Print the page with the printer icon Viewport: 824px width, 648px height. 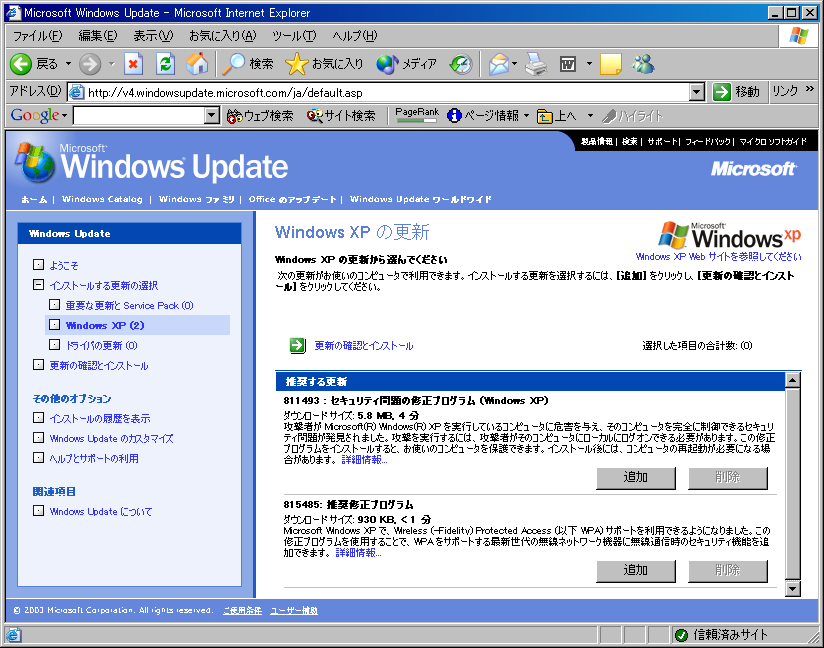(536, 64)
